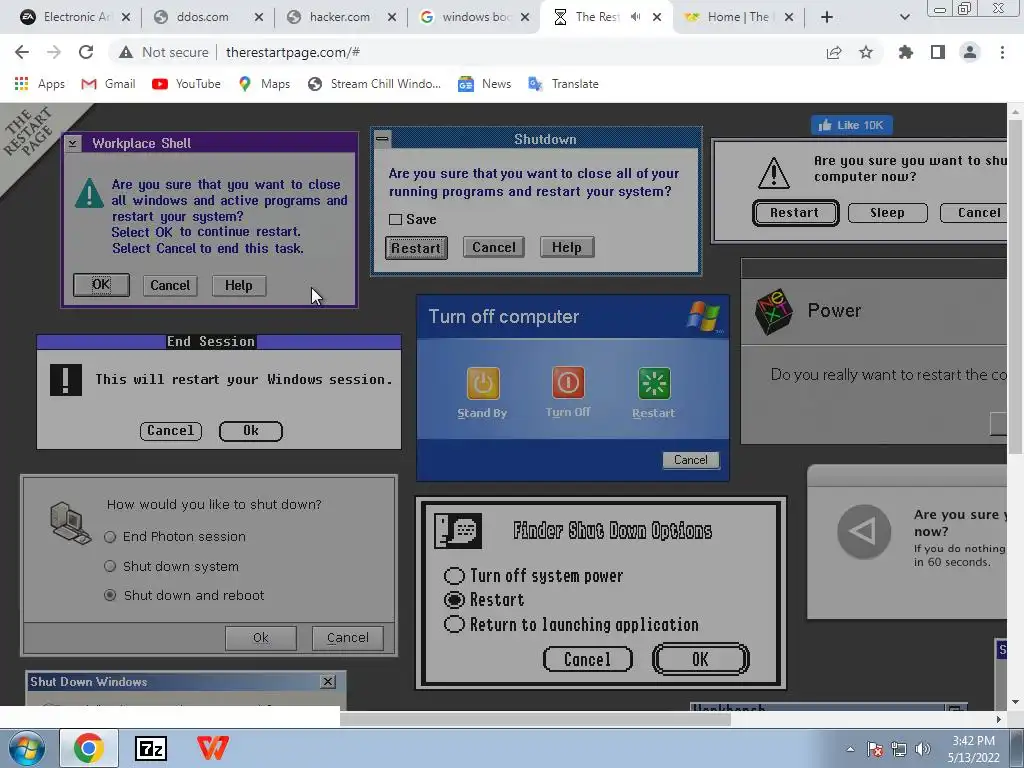The height and width of the screenshot is (768, 1024).
Task: Click the share page icon in address bar
Action: (834, 52)
